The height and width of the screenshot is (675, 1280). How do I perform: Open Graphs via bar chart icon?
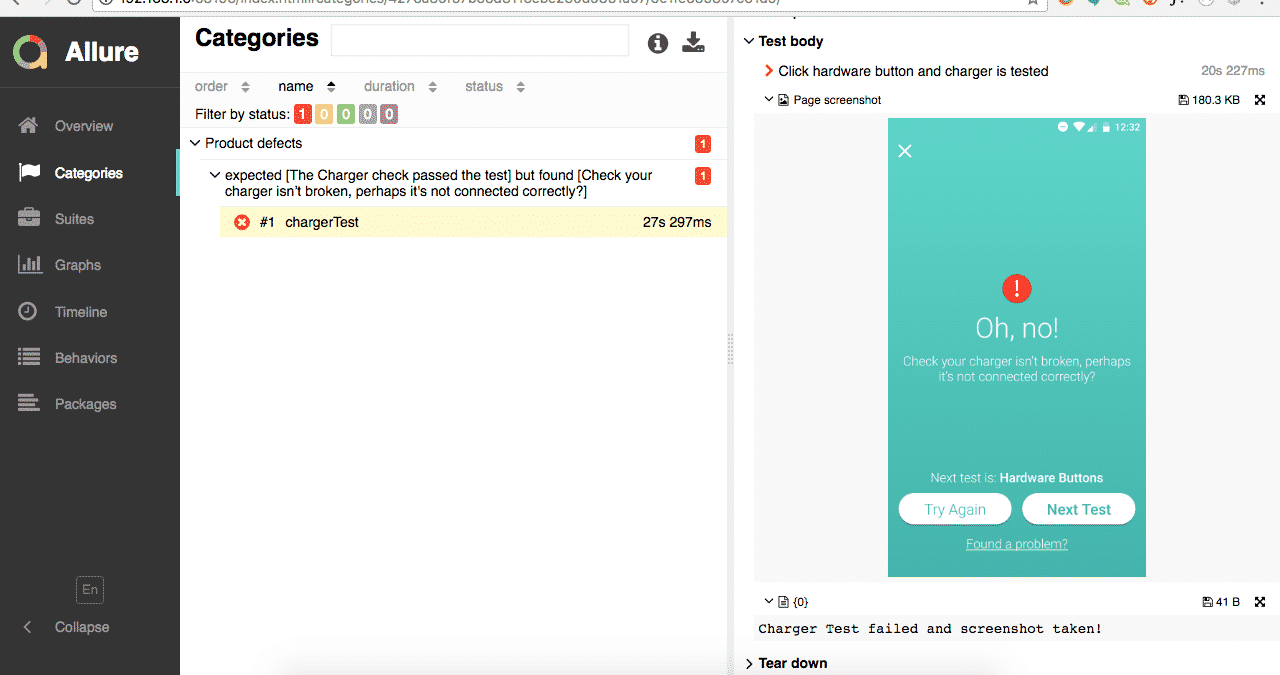click(29, 265)
